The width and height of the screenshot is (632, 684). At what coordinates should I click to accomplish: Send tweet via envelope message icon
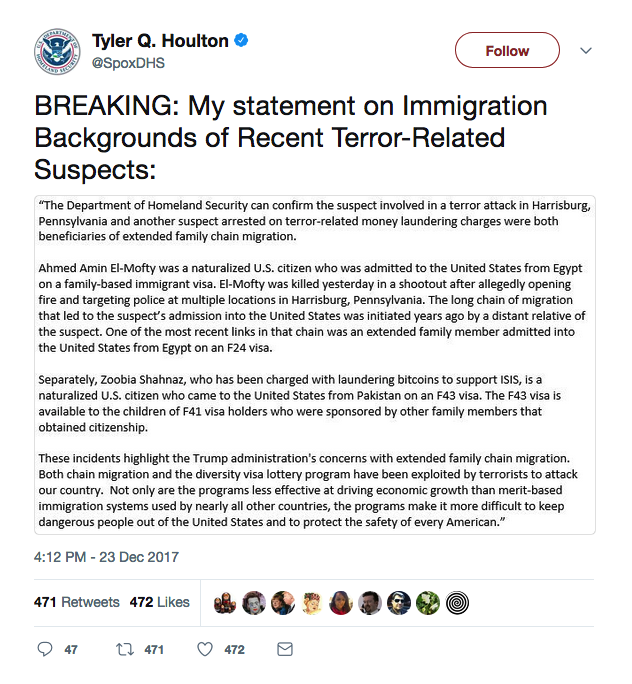285,650
